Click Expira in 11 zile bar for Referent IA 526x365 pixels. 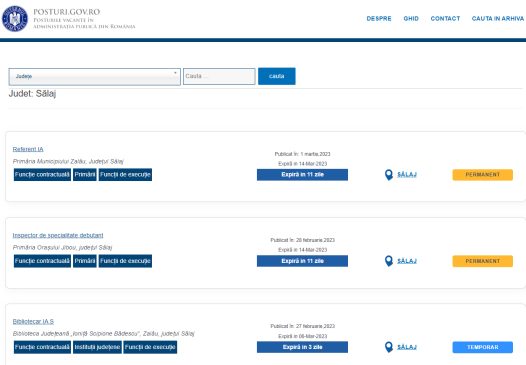click(x=302, y=174)
